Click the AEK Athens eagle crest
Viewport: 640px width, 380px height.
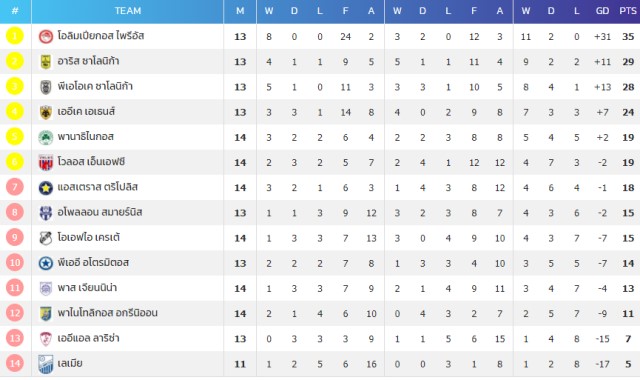tap(46, 112)
